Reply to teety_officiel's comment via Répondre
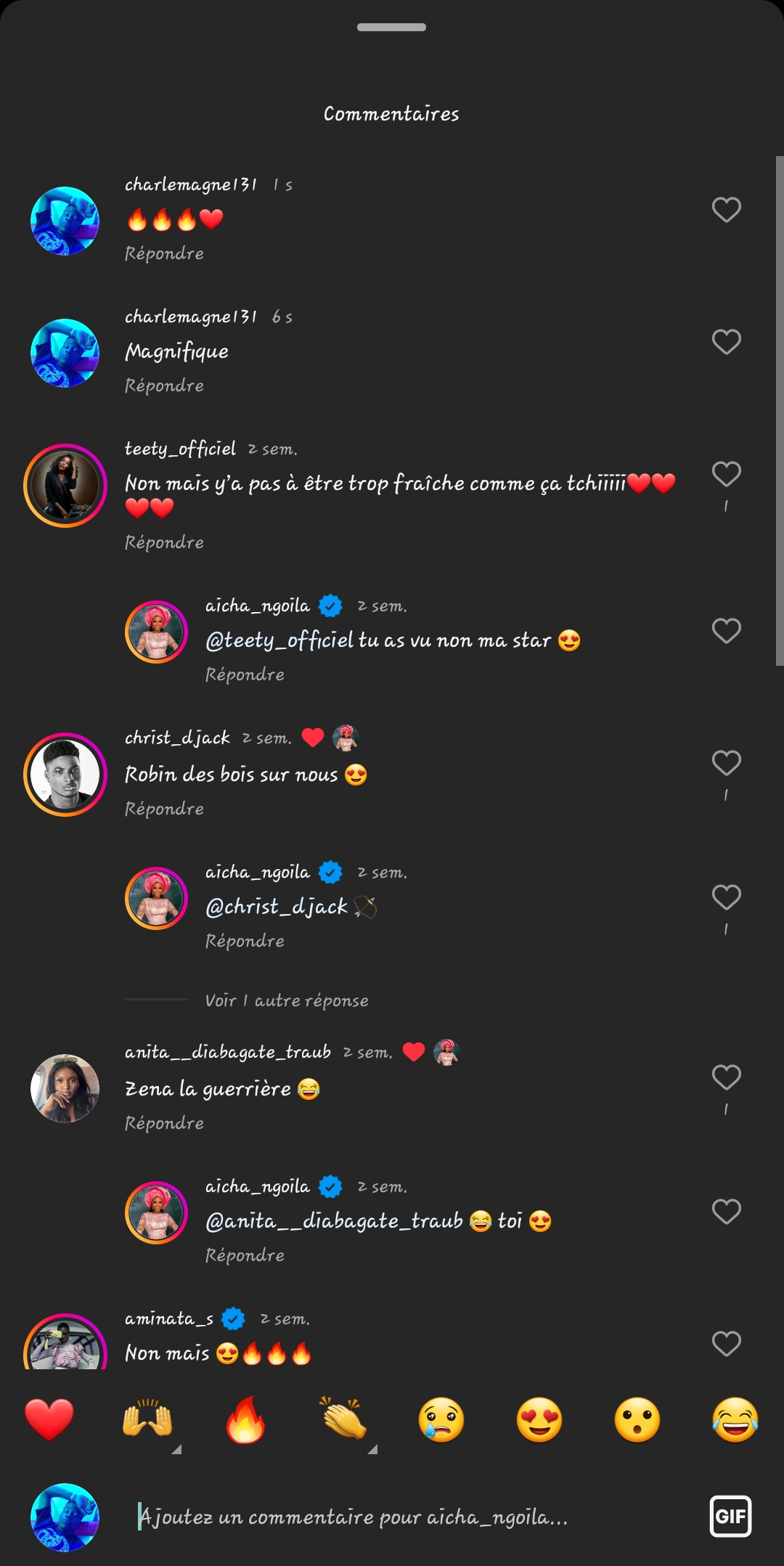 tap(164, 542)
